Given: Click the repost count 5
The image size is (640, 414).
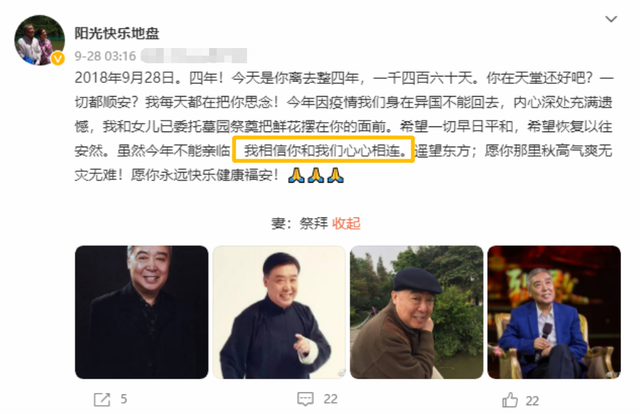Looking at the screenshot, I should click(x=124, y=399).
